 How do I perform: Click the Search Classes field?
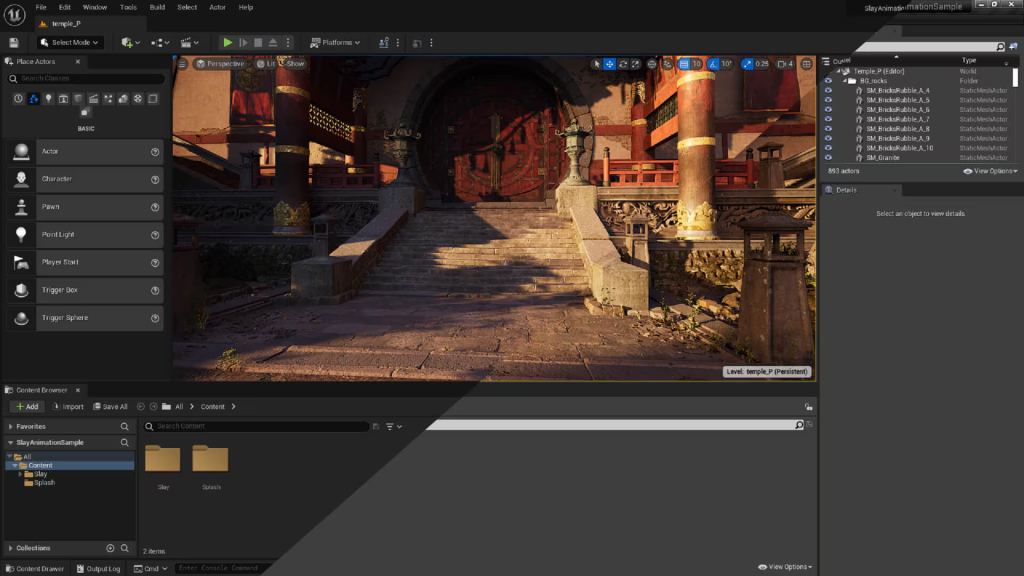tap(86, 78)
